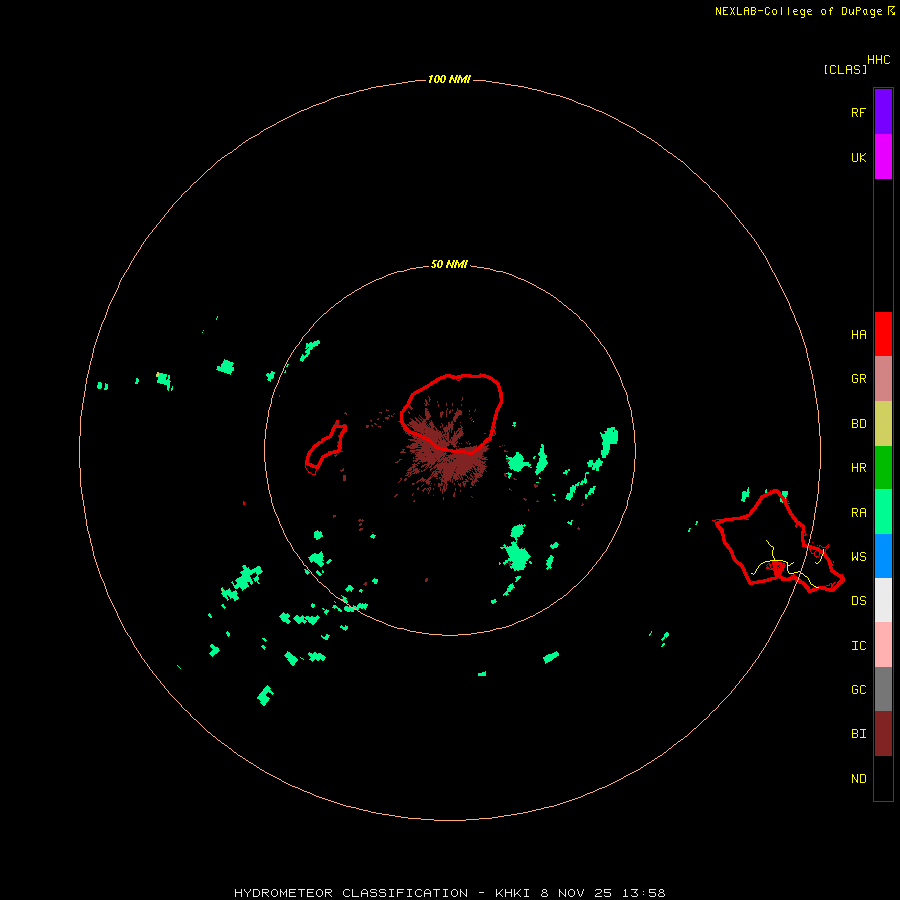
Task: Click the HA red legend swatch
Action: [x=883, y=334]
